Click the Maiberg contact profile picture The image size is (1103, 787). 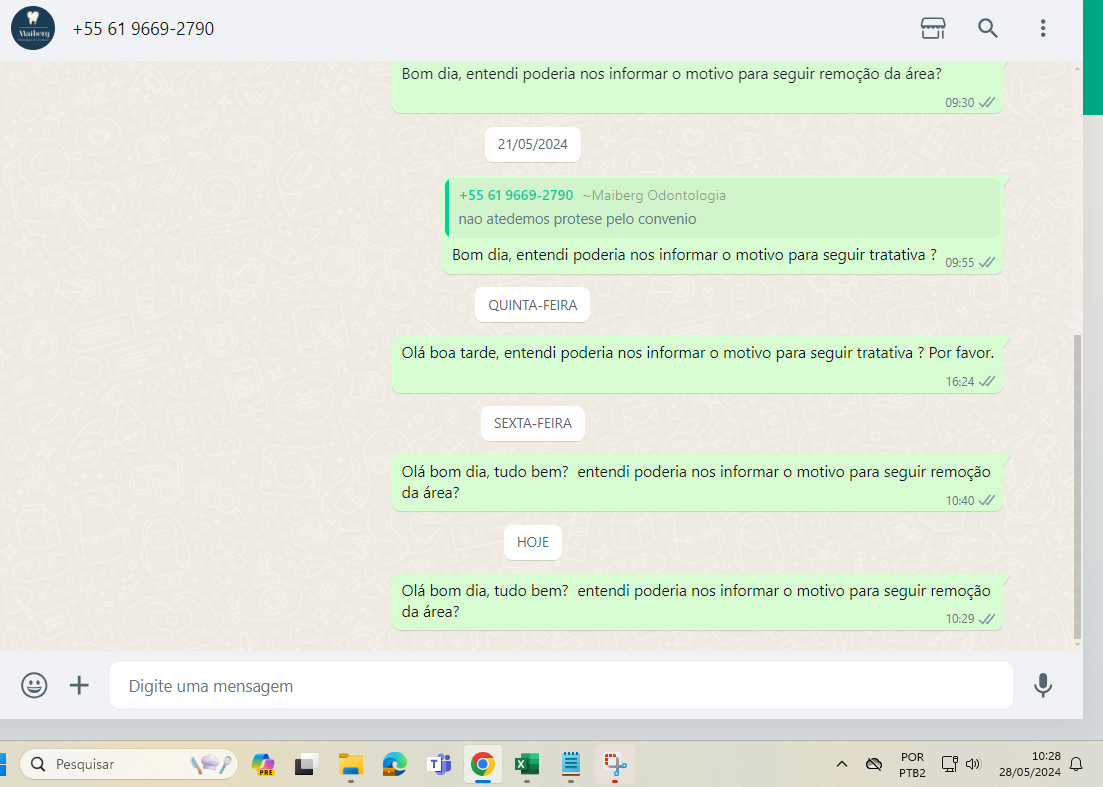pos(33,28)
